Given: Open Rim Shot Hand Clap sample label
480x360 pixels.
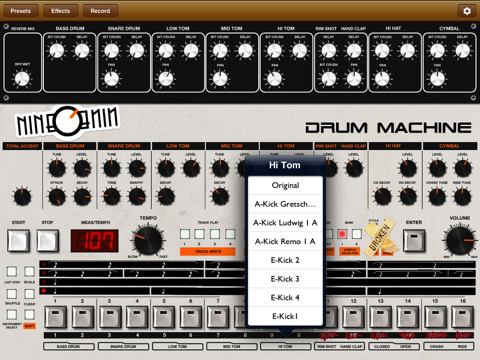Looking at the screenshot, I should click(x=340, y=346).
